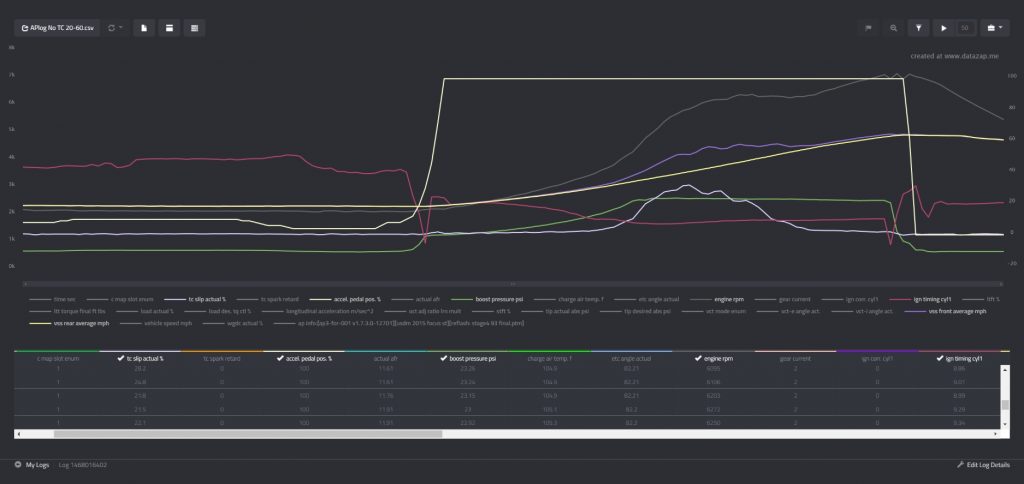Click the table scroll-left arrow
The width and height of the screenshot is (1024, 484).
[18, 434]
